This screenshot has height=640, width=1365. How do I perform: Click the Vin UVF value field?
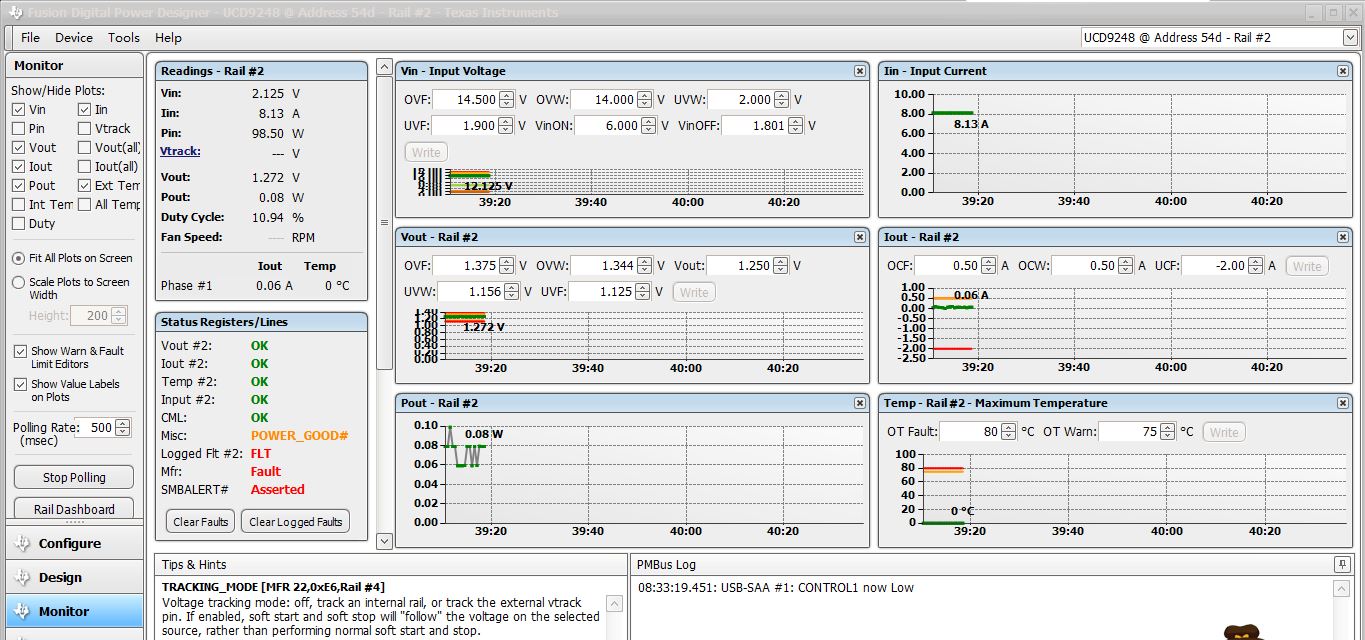click(467, 126)
